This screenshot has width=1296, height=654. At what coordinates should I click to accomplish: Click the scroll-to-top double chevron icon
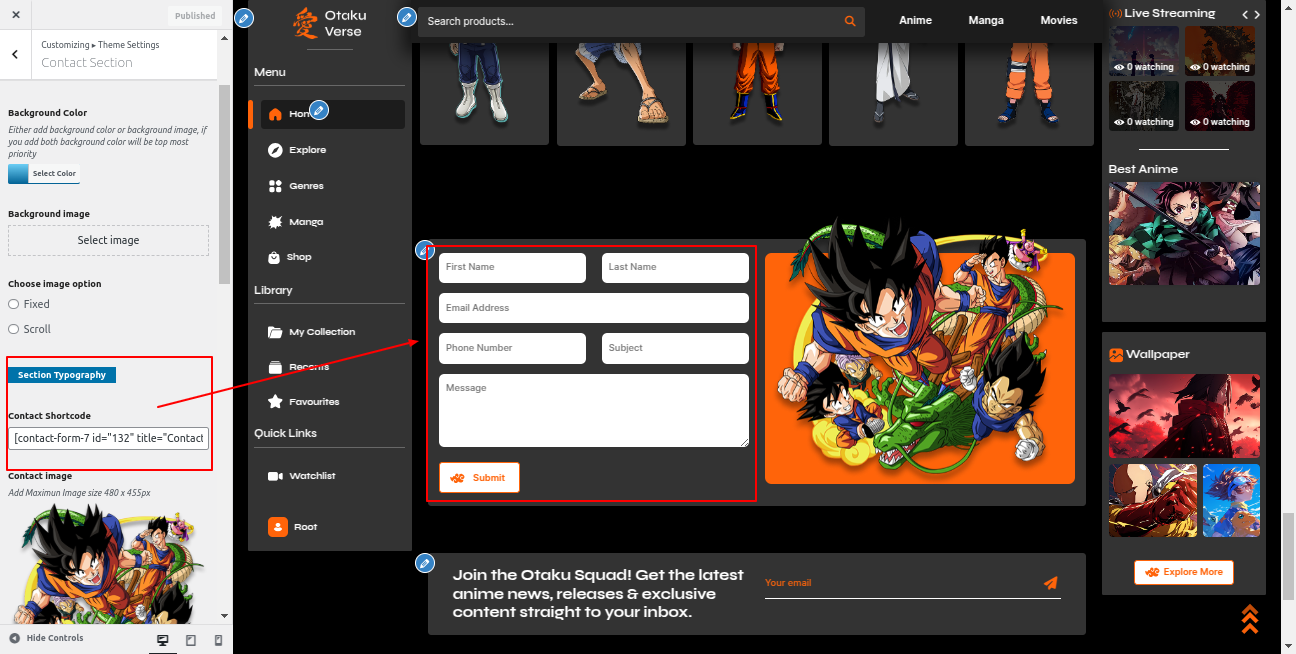click(x=1249, y=619)
